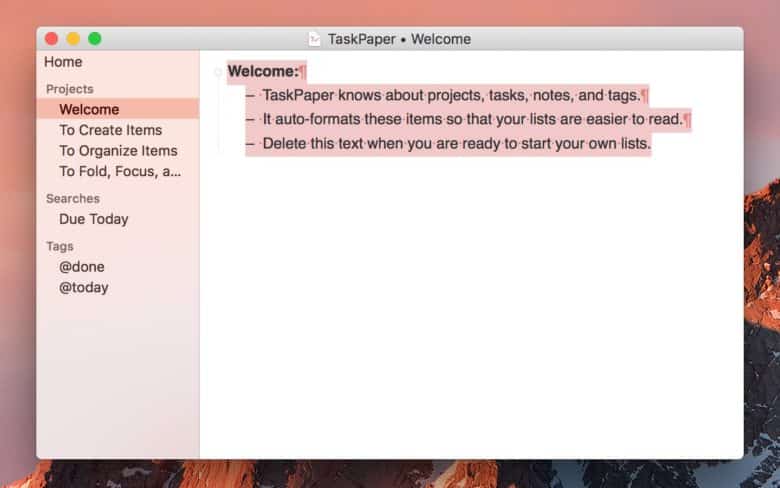Open Home in the sidebar
The height and width of the screenshot is (488, 780).
coord(63,62)
